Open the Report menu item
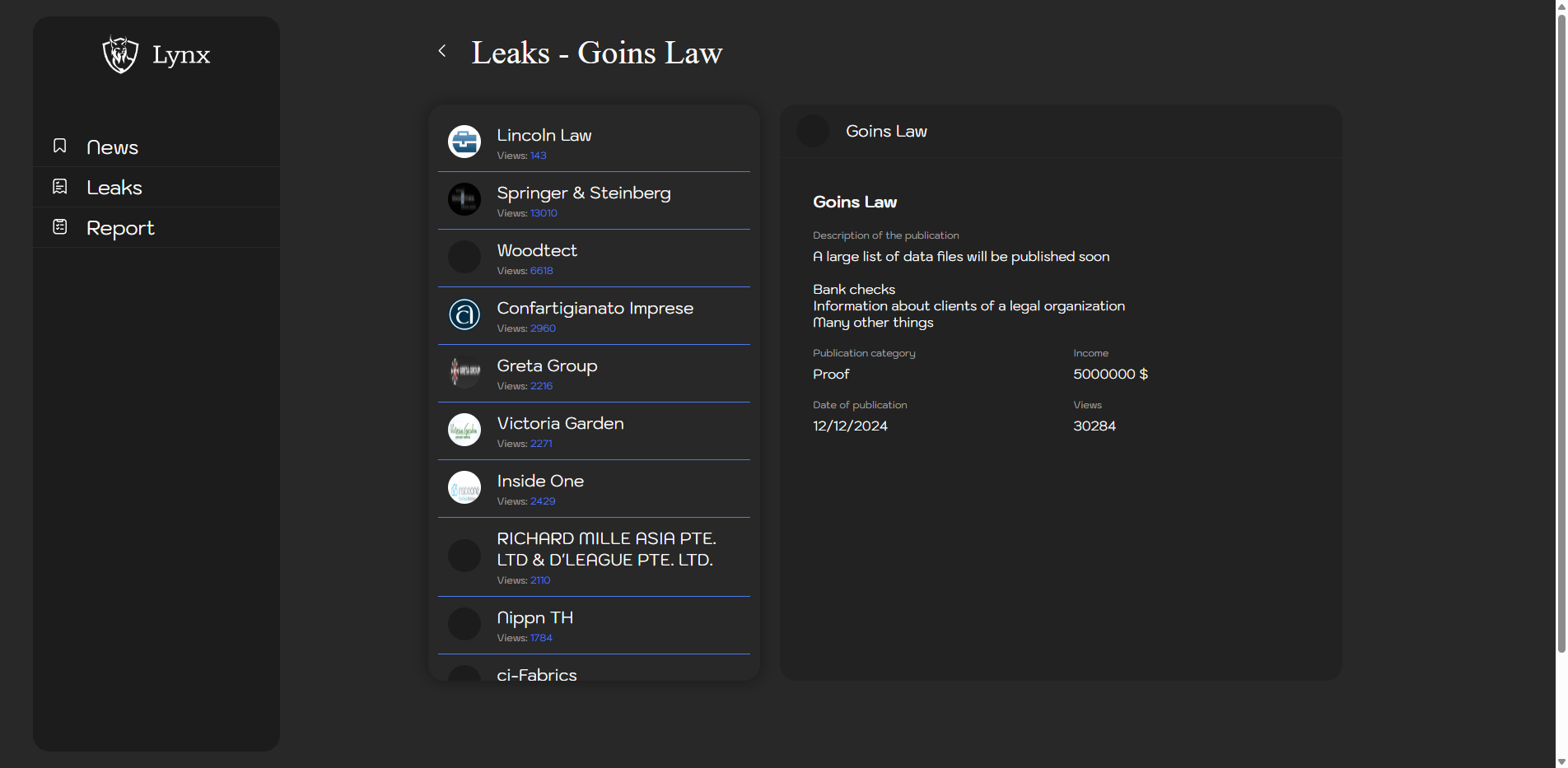The height and width of the screenshot is (768, 1568). pyautogui.click(x=120, y=228)
